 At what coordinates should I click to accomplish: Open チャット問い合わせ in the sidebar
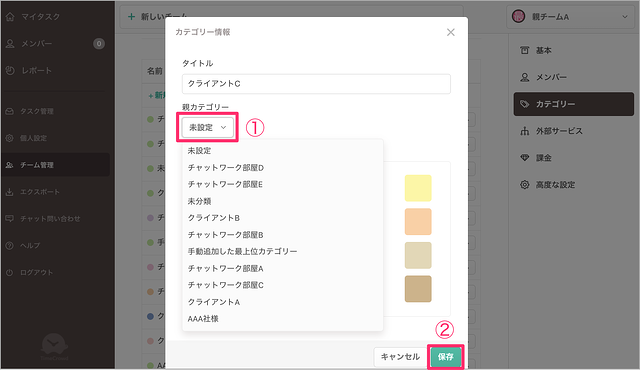pos(50,219)
